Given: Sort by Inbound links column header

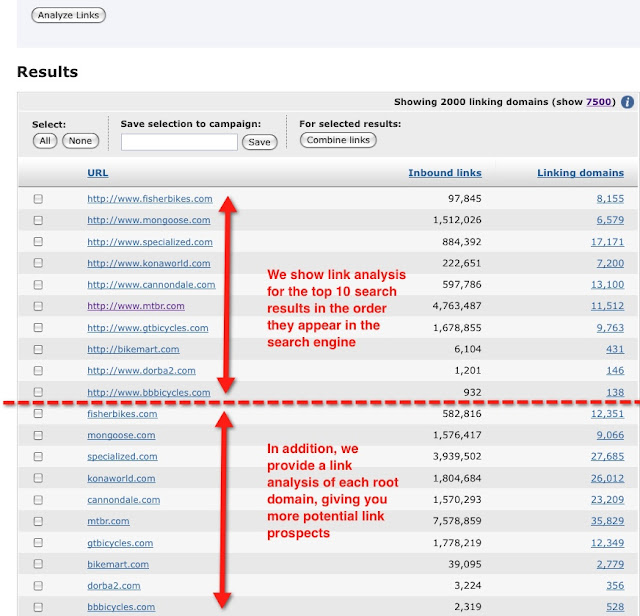Looking at the screenshot, I should pos(444,173).
